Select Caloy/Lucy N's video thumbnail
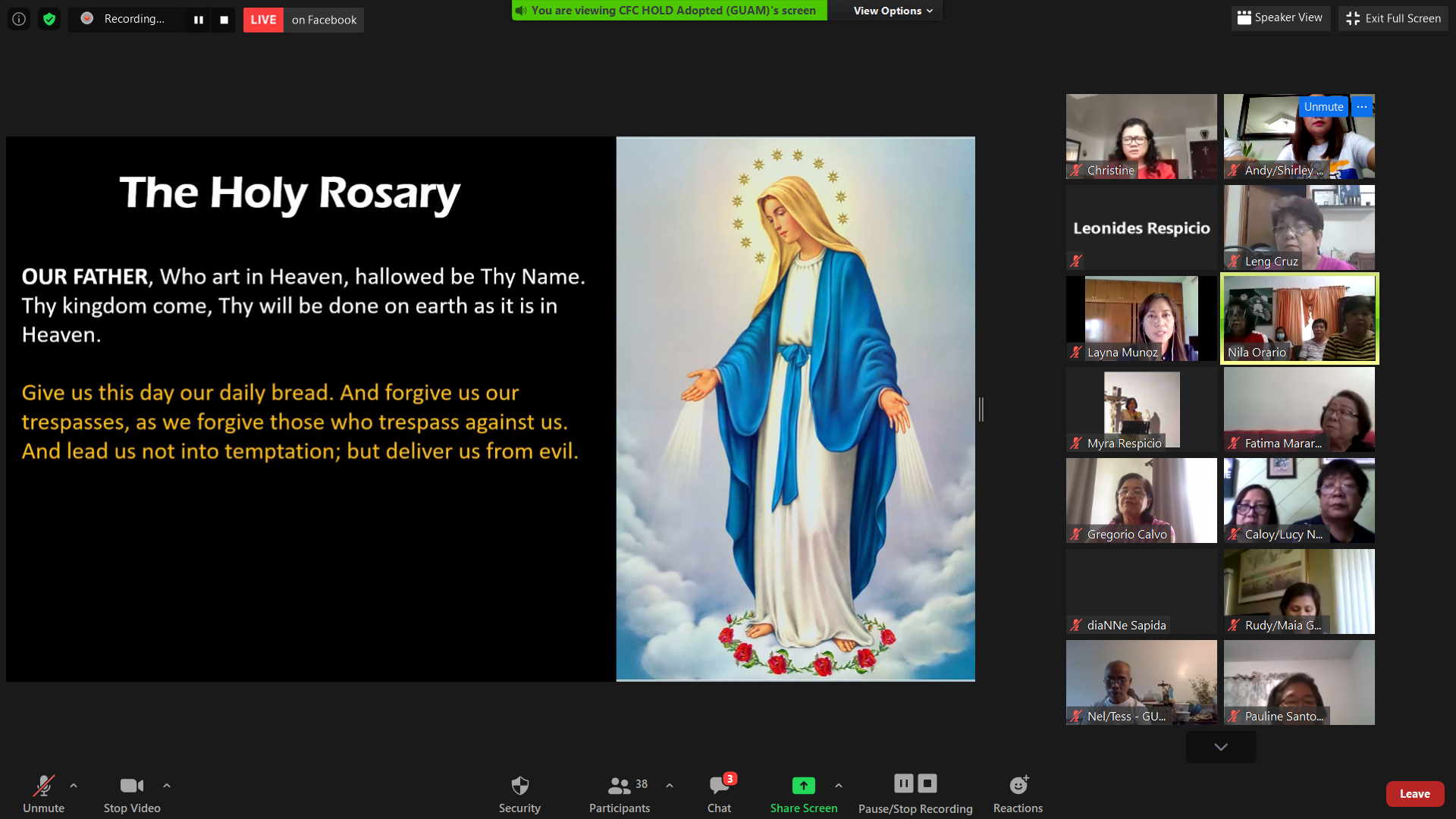 pos(1299,500)
